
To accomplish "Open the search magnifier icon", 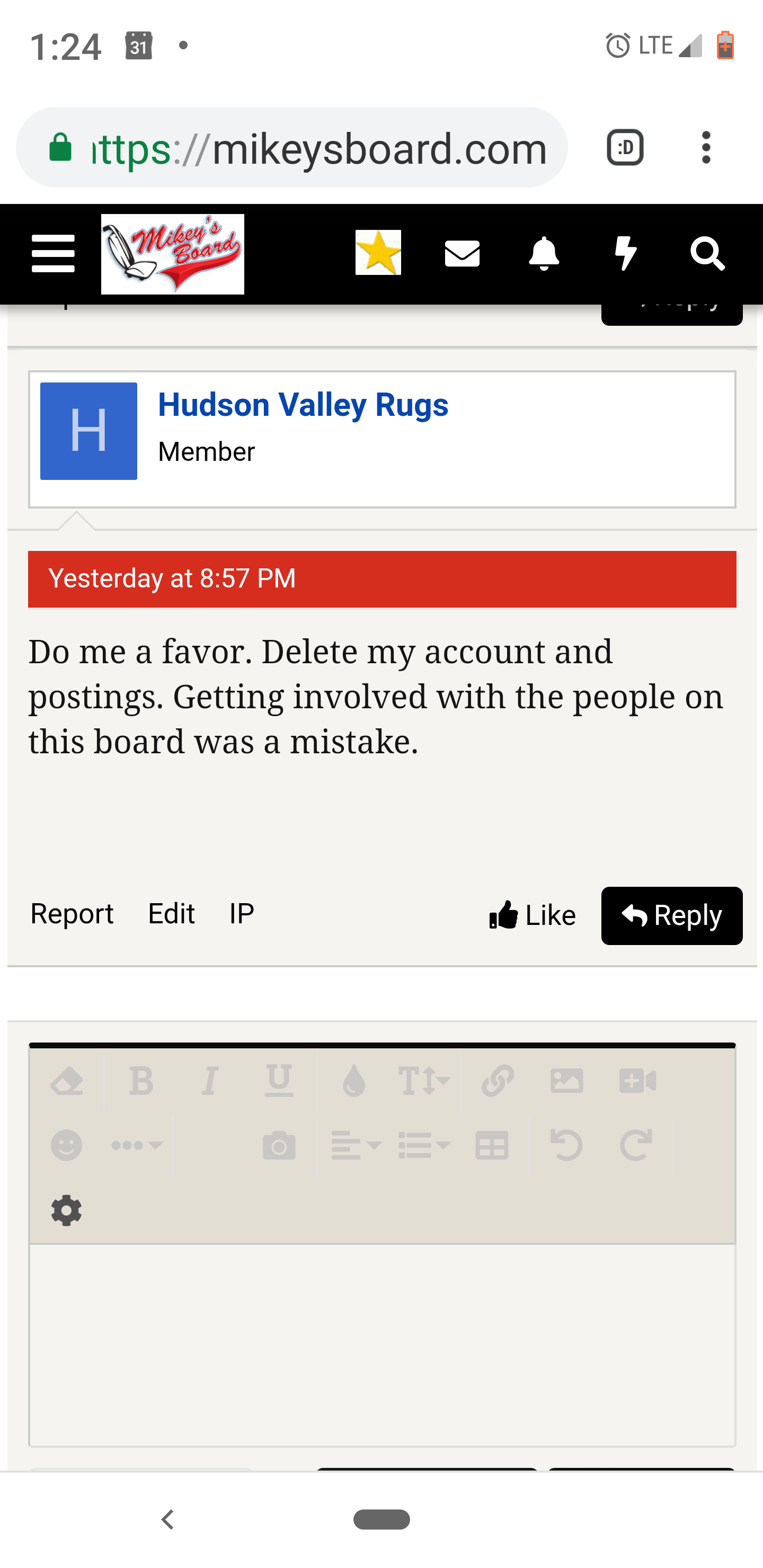I will [707, 253].
